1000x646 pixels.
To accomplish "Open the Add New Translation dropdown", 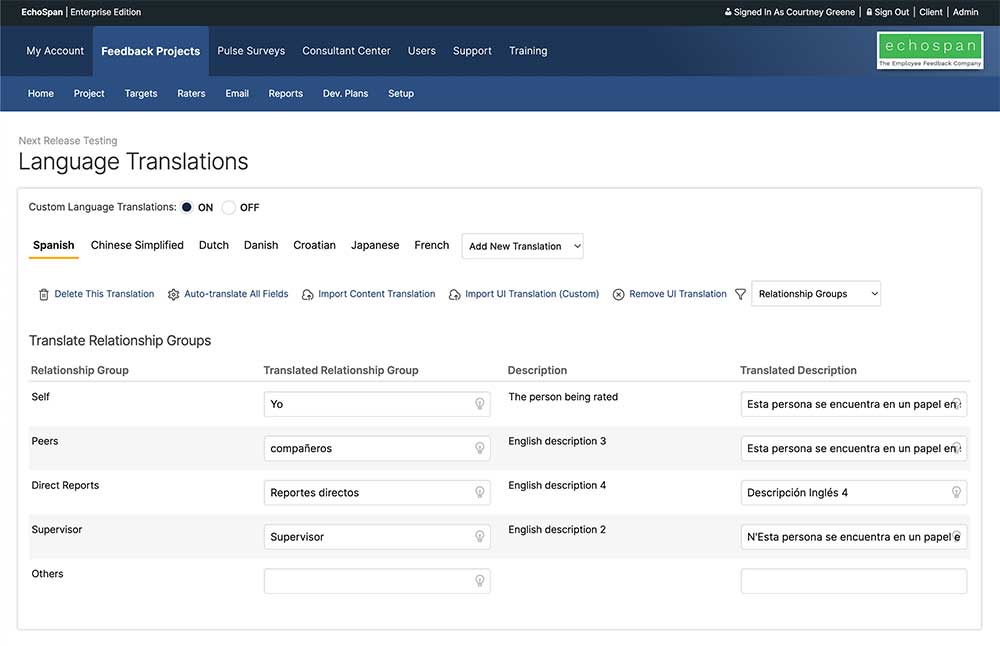I will click(522, 246).
